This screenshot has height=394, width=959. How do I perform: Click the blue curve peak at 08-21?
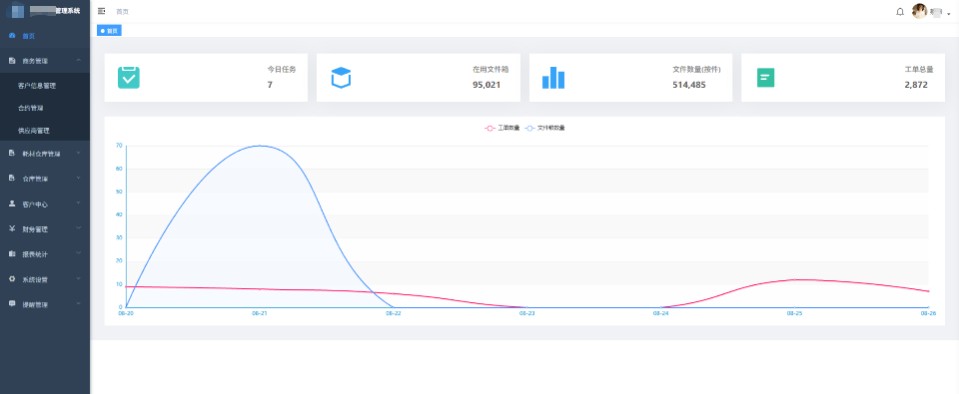[x=260, y=146]
